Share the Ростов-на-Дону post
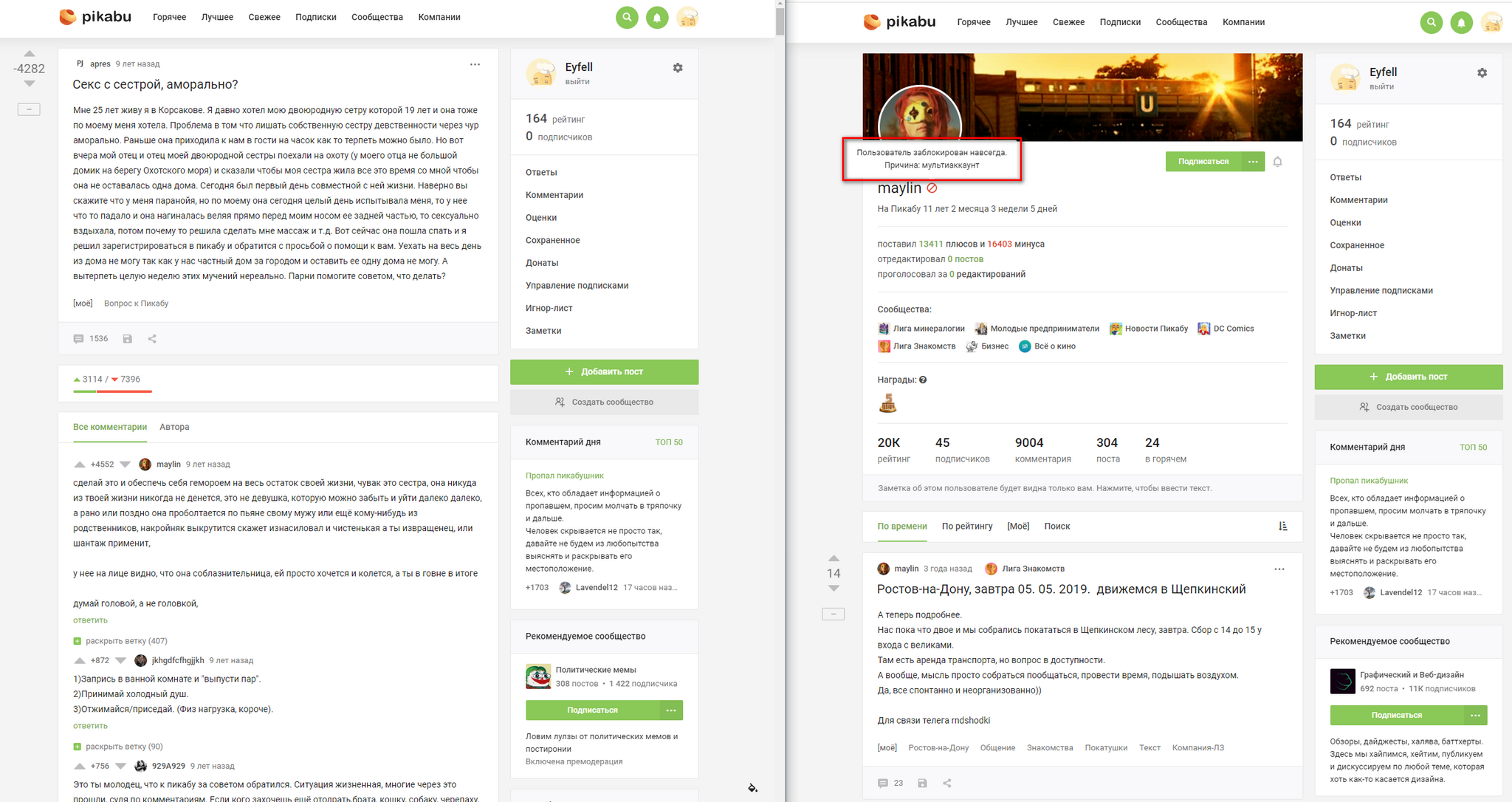Image resolution: width=1512 pixels, height=802 pixels. pos(946,783)
